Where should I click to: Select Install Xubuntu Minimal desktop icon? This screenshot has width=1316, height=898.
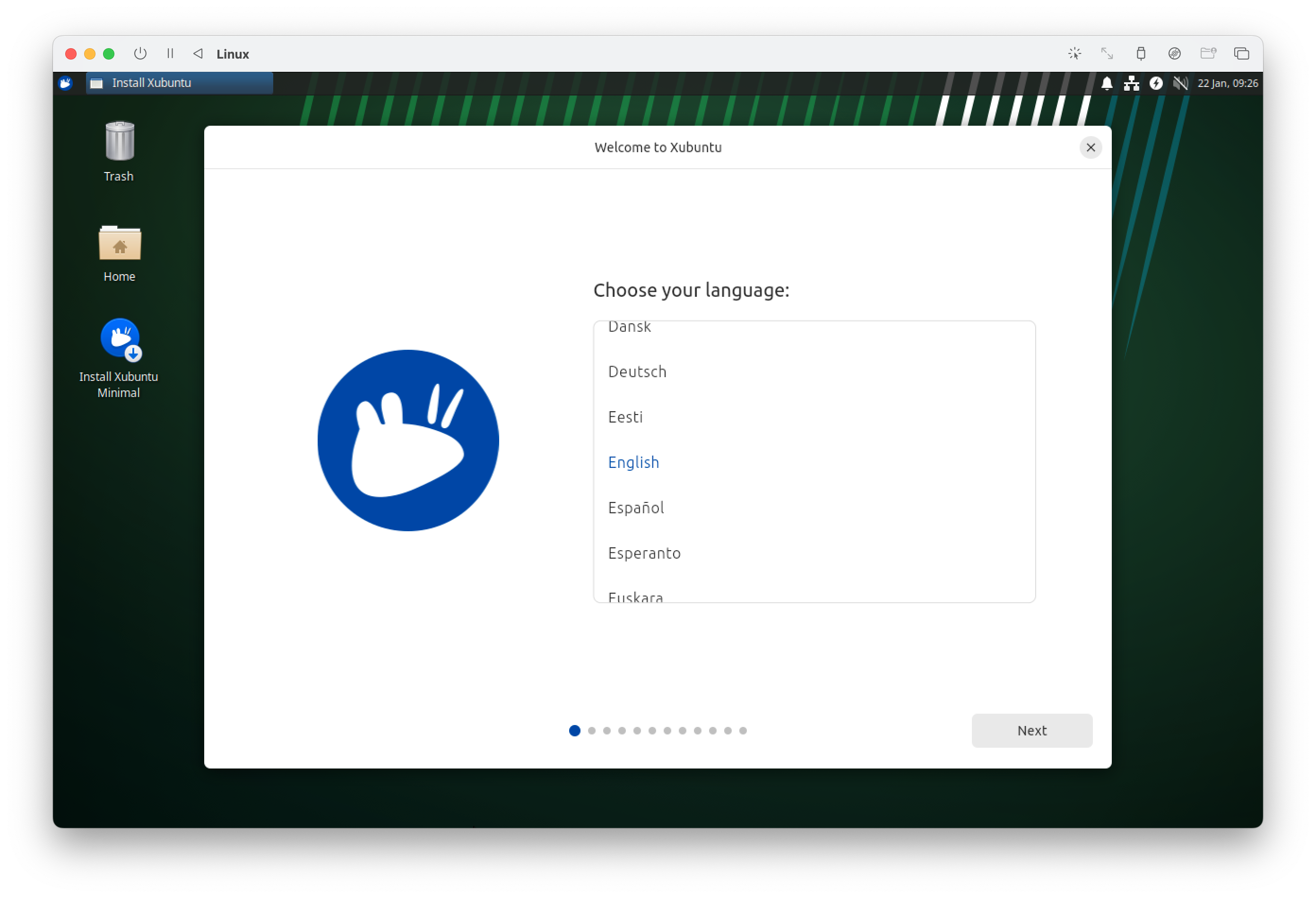point(119,358)
